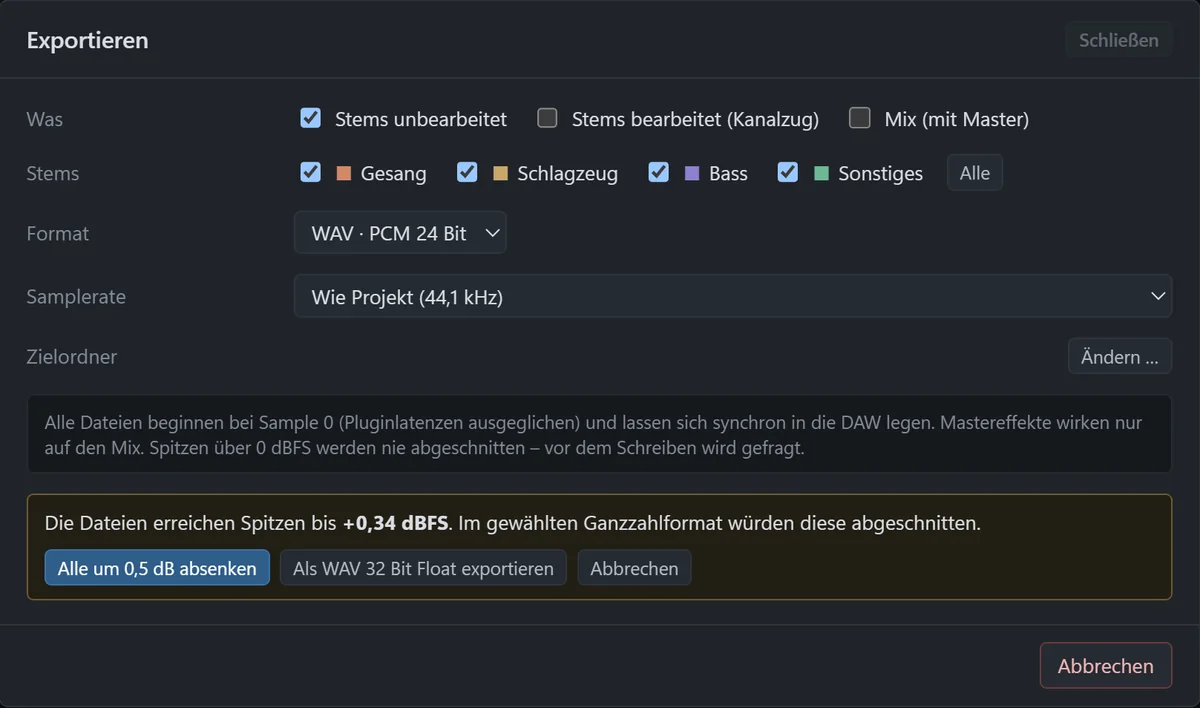This screenshot has height=708, width=1200.
Task: Click the Zielordner row label
Action: tap(71, 357)
